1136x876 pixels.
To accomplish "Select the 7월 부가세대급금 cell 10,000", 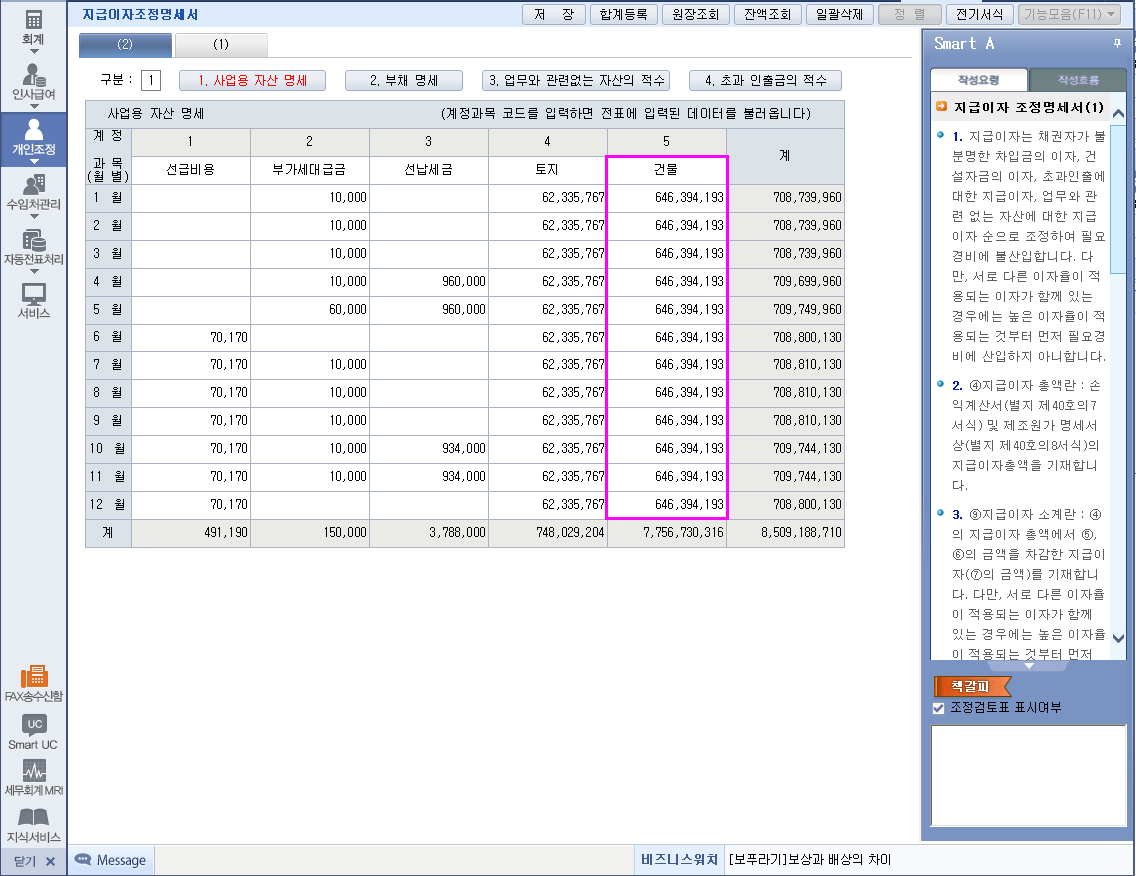I will click(309, 365).
